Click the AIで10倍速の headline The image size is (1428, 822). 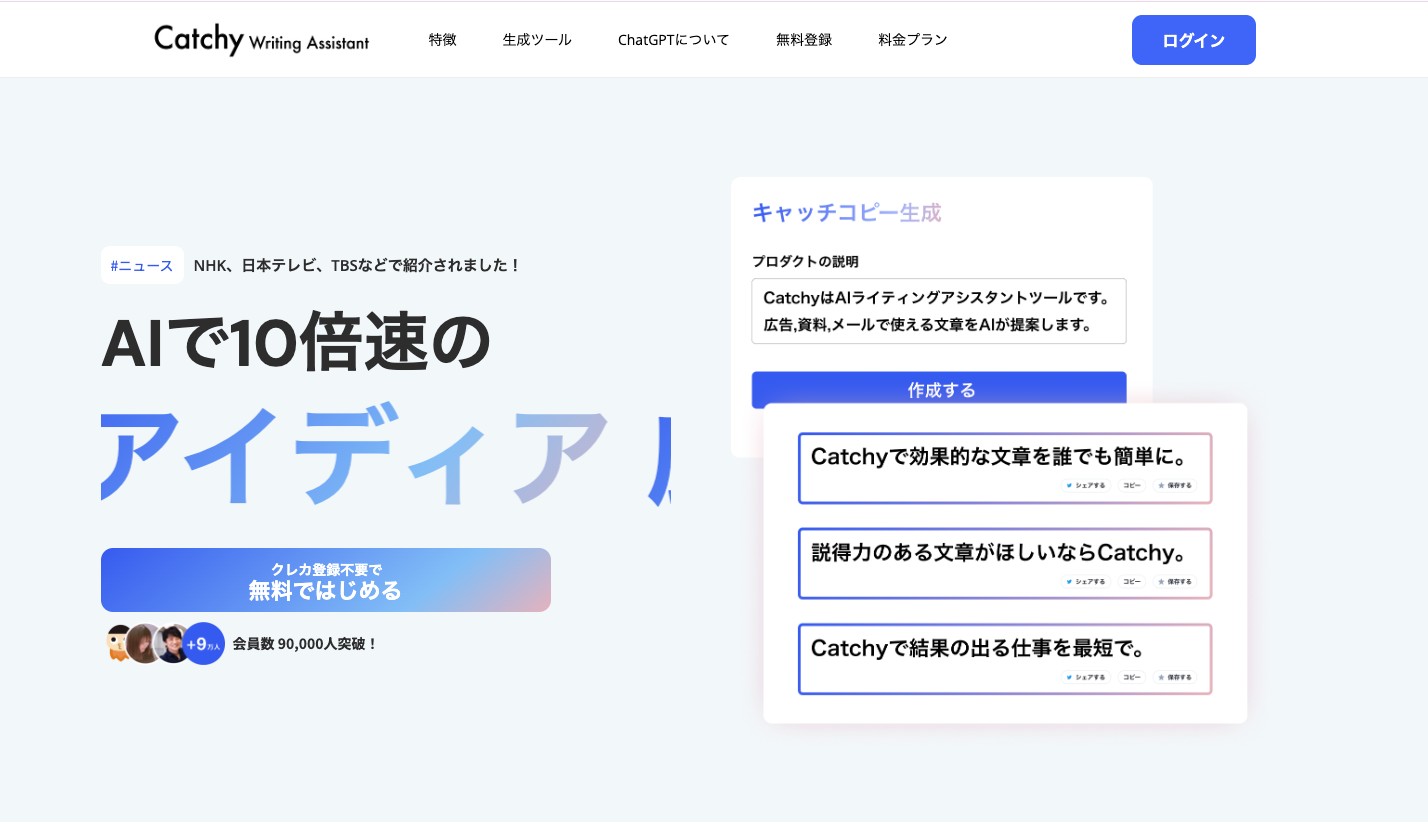tap(296, 342)
